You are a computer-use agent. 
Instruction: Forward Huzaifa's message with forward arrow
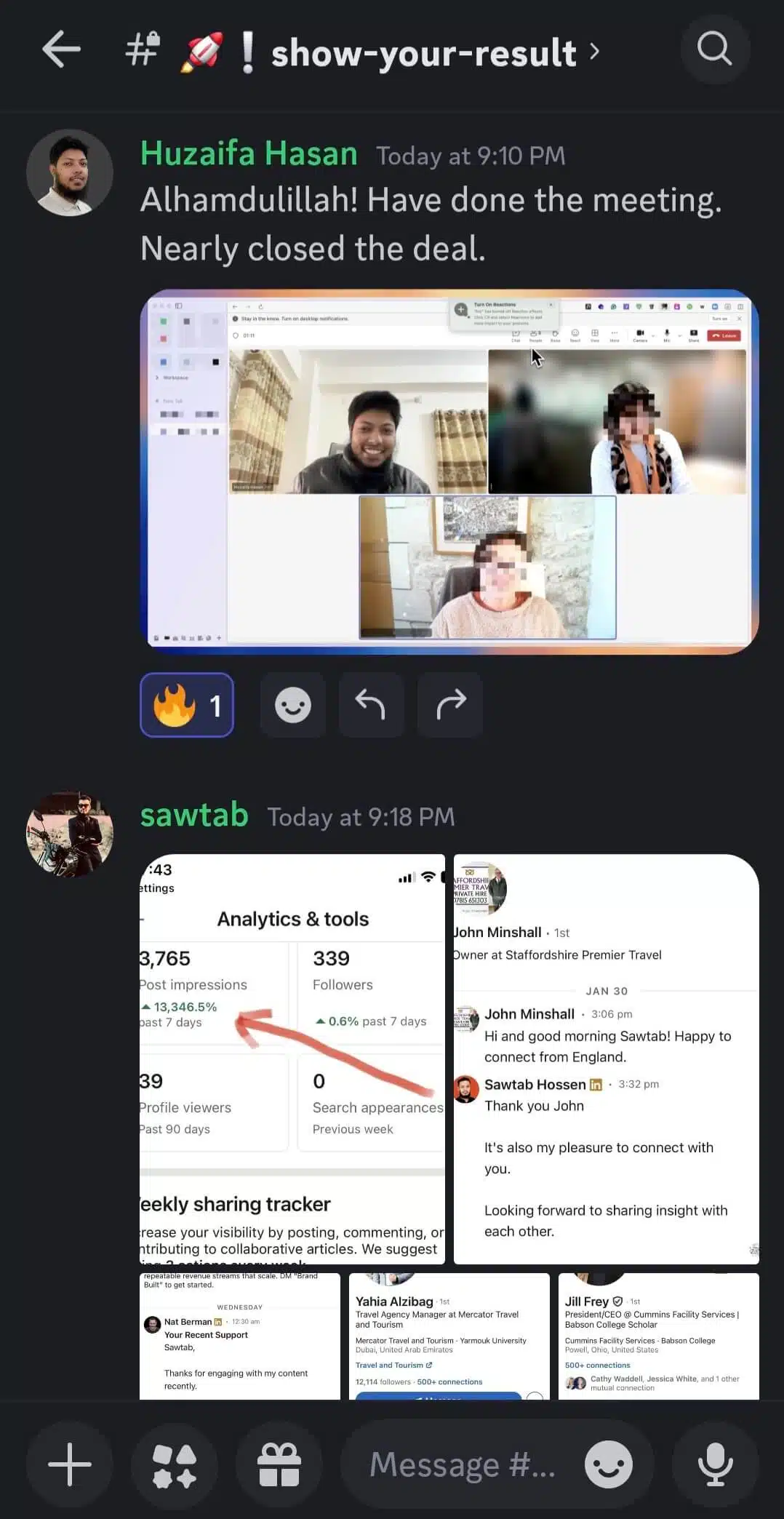tap(450, 705)
